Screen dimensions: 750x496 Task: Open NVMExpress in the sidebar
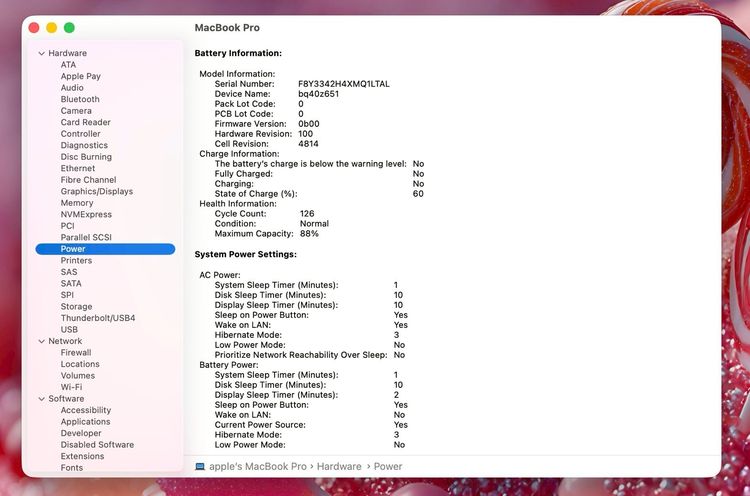pos(86,214)
